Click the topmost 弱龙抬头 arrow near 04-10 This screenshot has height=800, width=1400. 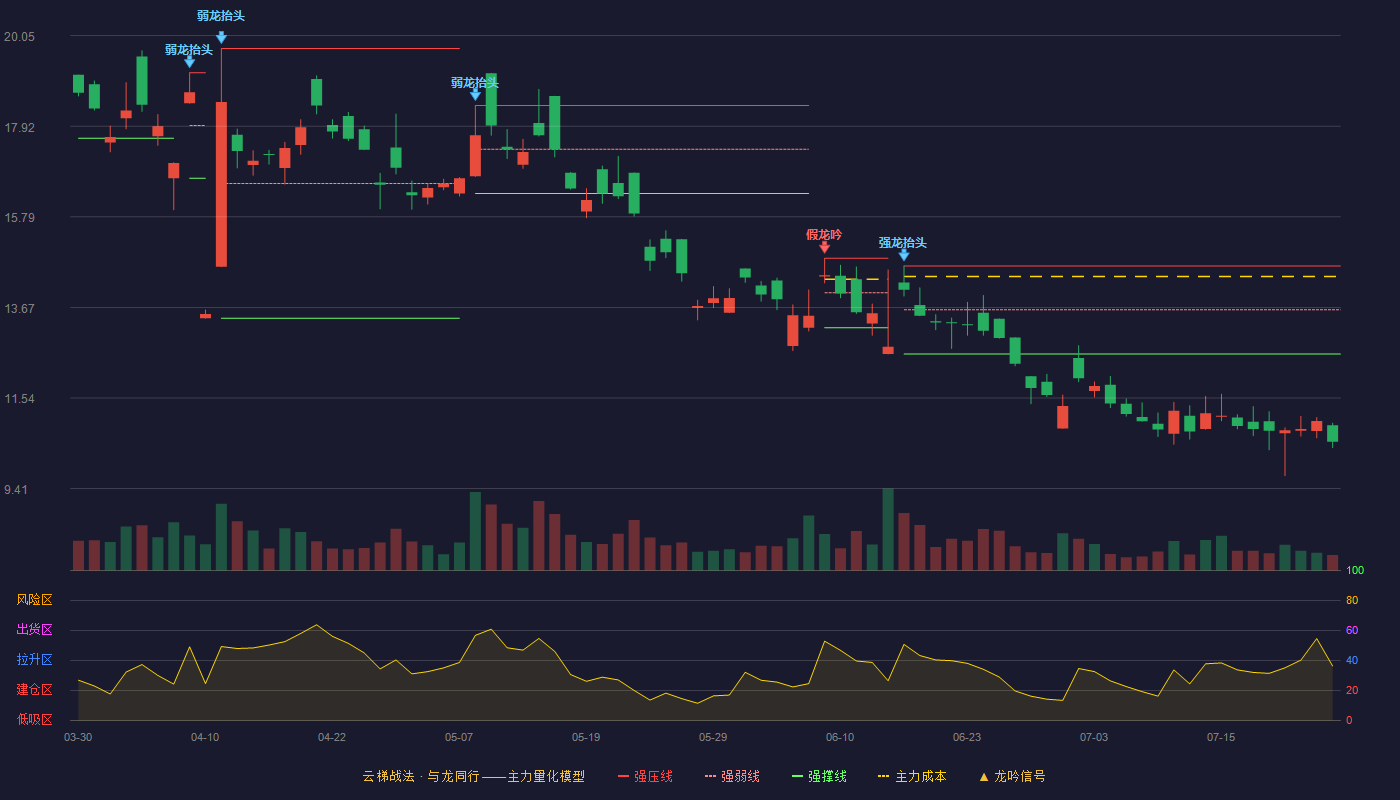coord(221,38)
